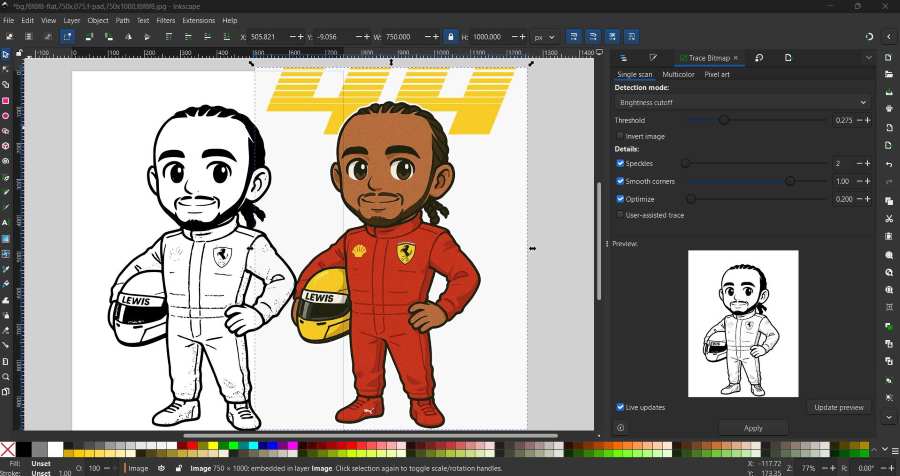Flip selection vertically
This screenshot has width=900, height=476.
tap(148, 37)
